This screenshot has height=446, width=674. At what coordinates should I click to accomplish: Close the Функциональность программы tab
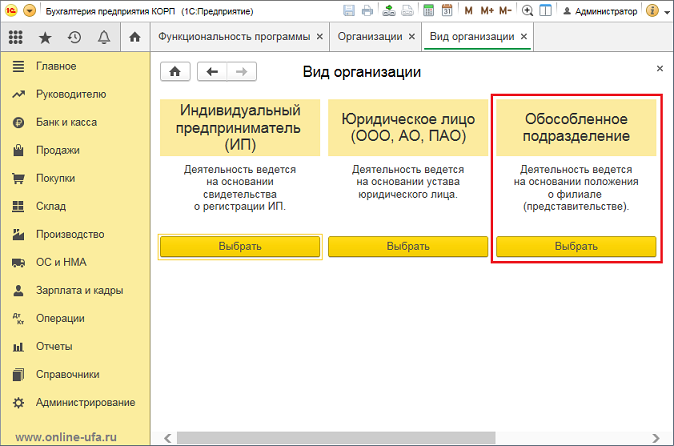(x=320, y=37)
